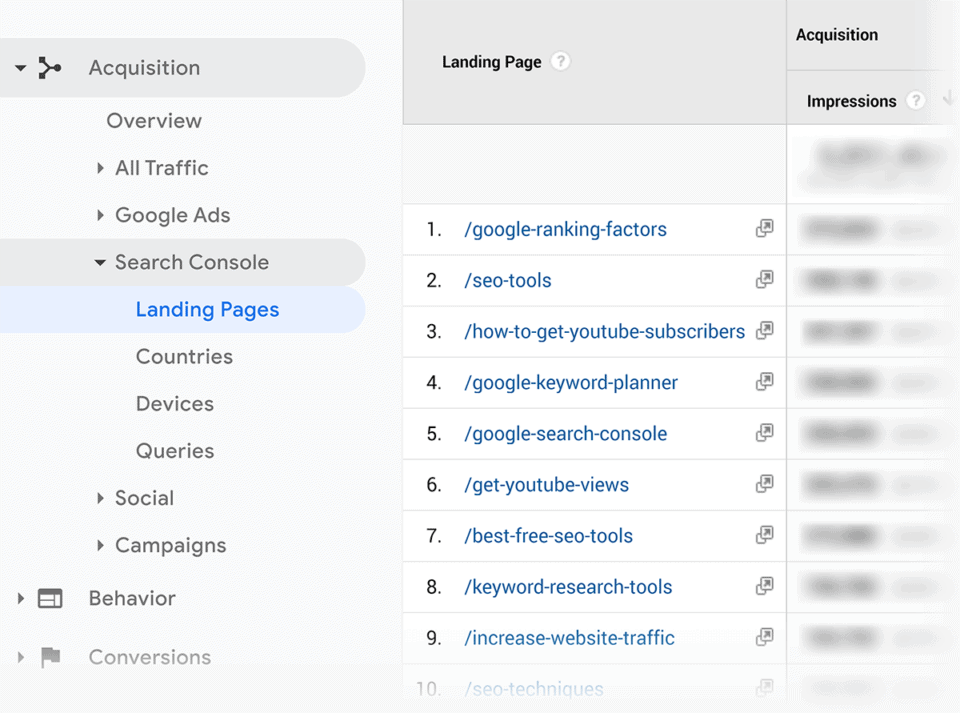The width and height of the screenshot is (960, 713).
Task: Expand the Social section
Action: [x=100, y=498]
